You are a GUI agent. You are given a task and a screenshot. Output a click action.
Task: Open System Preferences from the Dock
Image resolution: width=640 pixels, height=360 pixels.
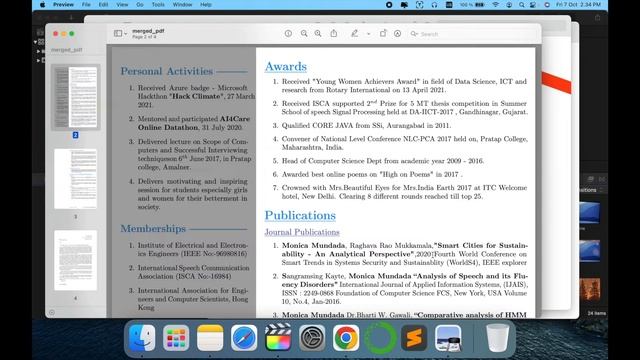[312, 338]
